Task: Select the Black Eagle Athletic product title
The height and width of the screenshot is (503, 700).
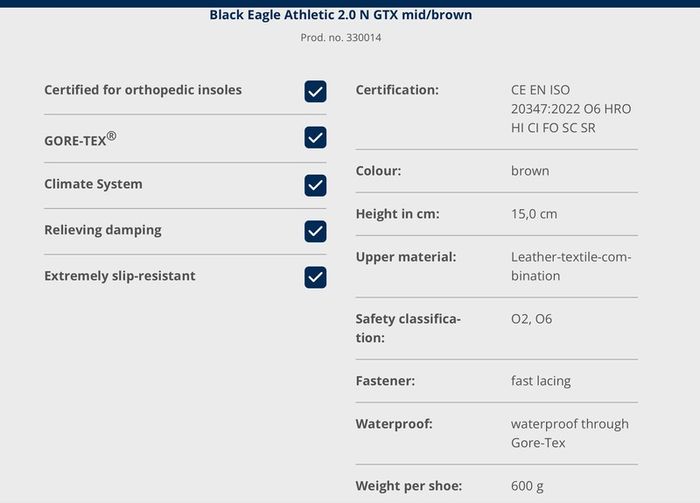Action: pyautogui.click(x=341, y=15)
